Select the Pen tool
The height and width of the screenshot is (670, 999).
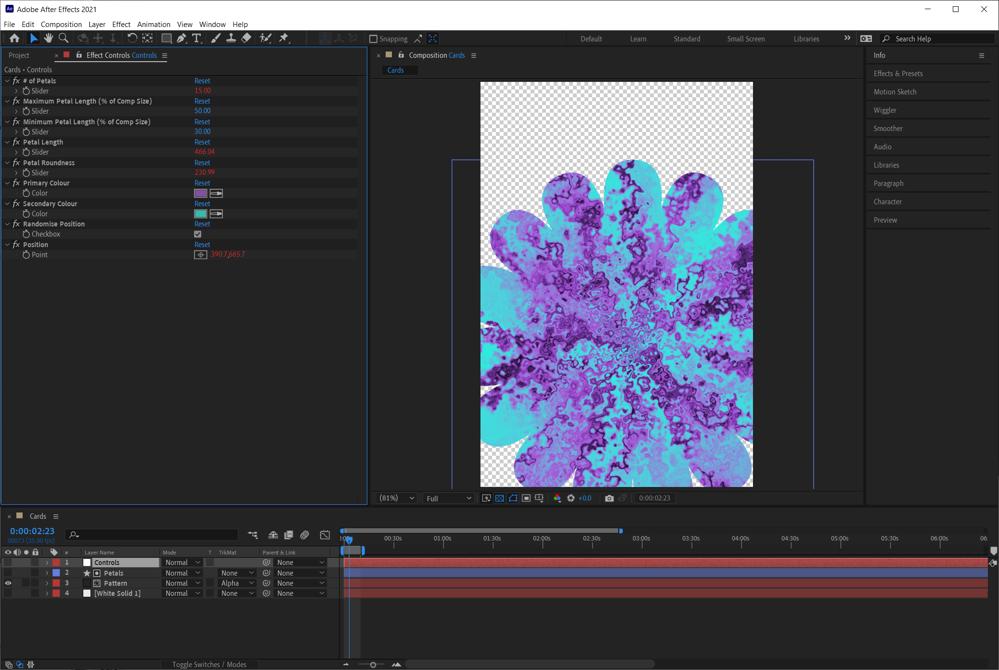181,38
